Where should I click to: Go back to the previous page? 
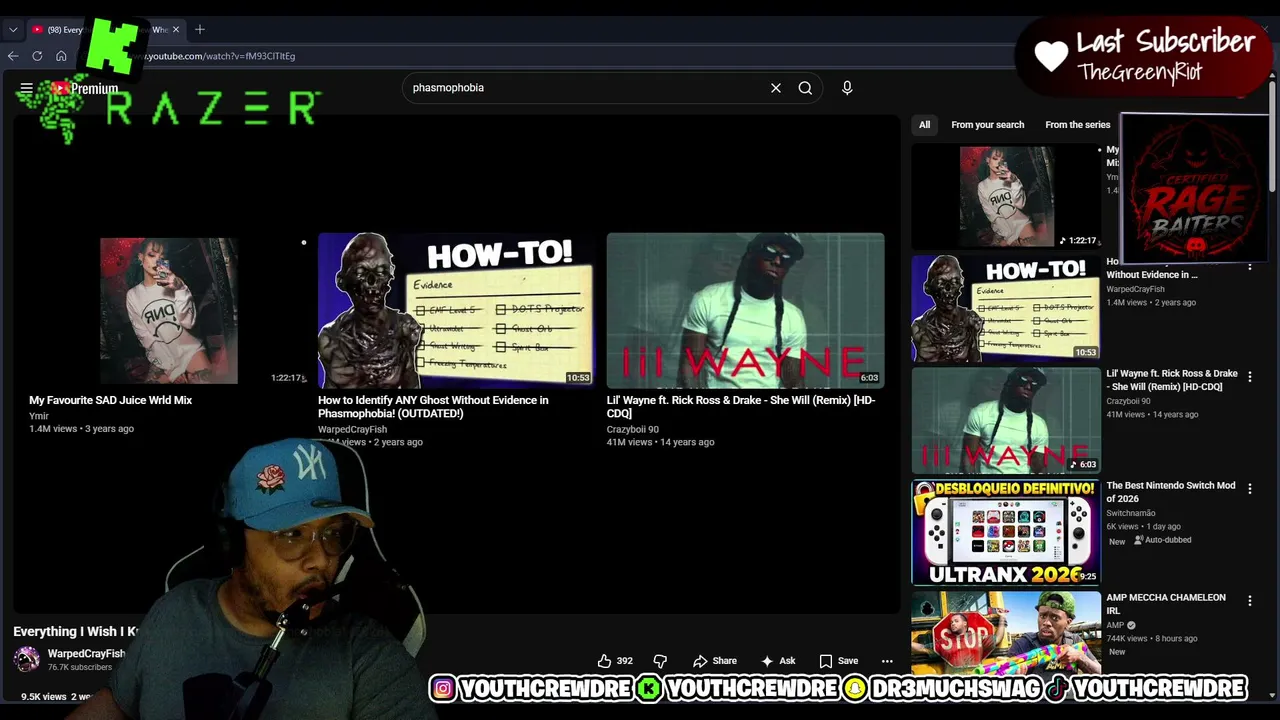(13, 56)
